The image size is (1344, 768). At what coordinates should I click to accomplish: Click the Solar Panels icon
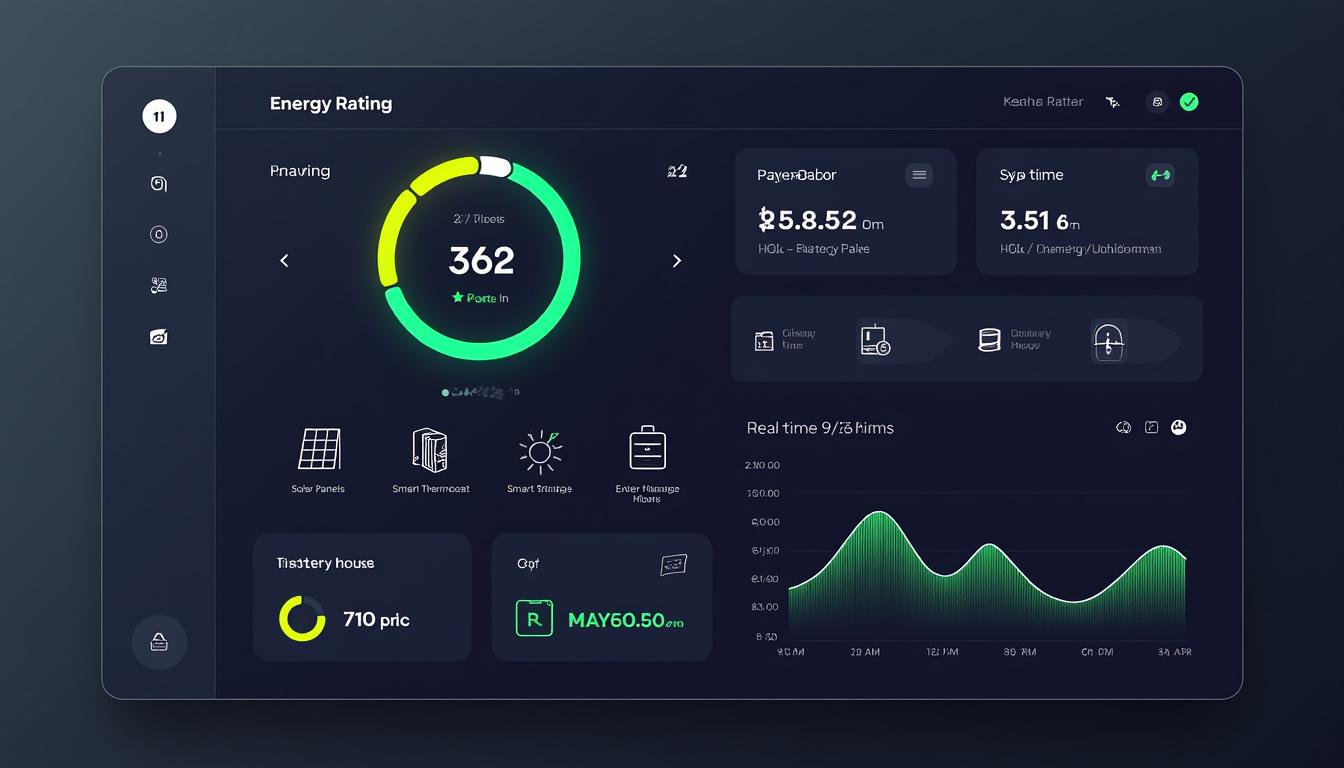[319, 449]
